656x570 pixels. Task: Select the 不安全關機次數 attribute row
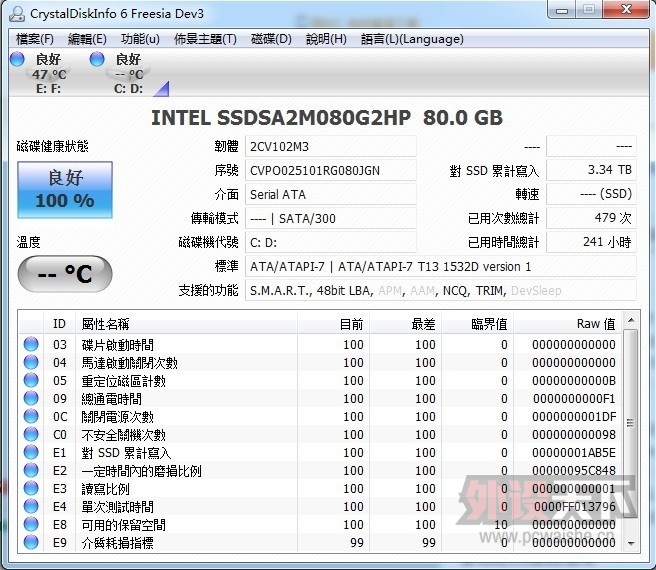[x=320, y=434]
